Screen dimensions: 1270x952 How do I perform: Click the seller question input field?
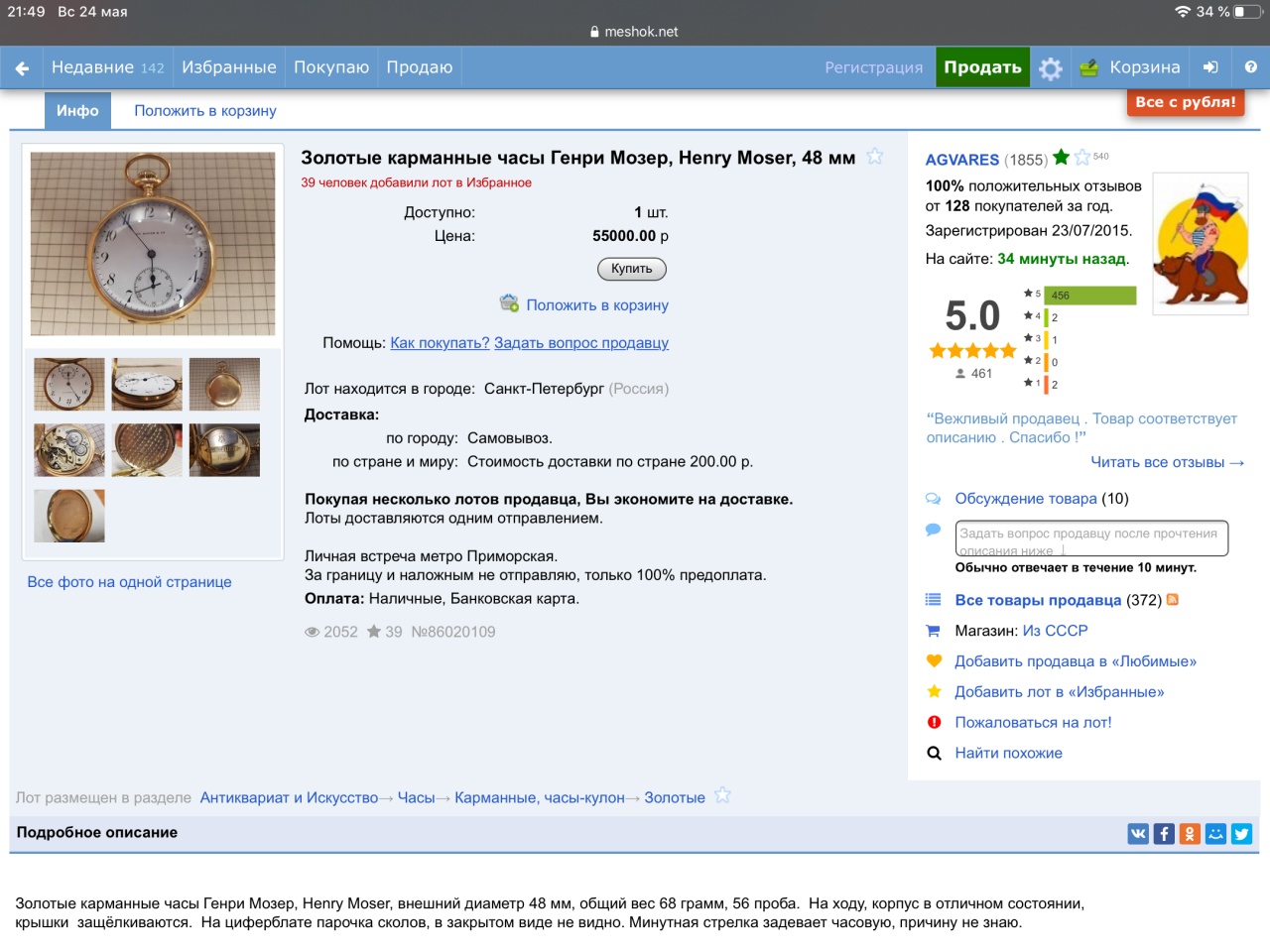coord(1091,538)
